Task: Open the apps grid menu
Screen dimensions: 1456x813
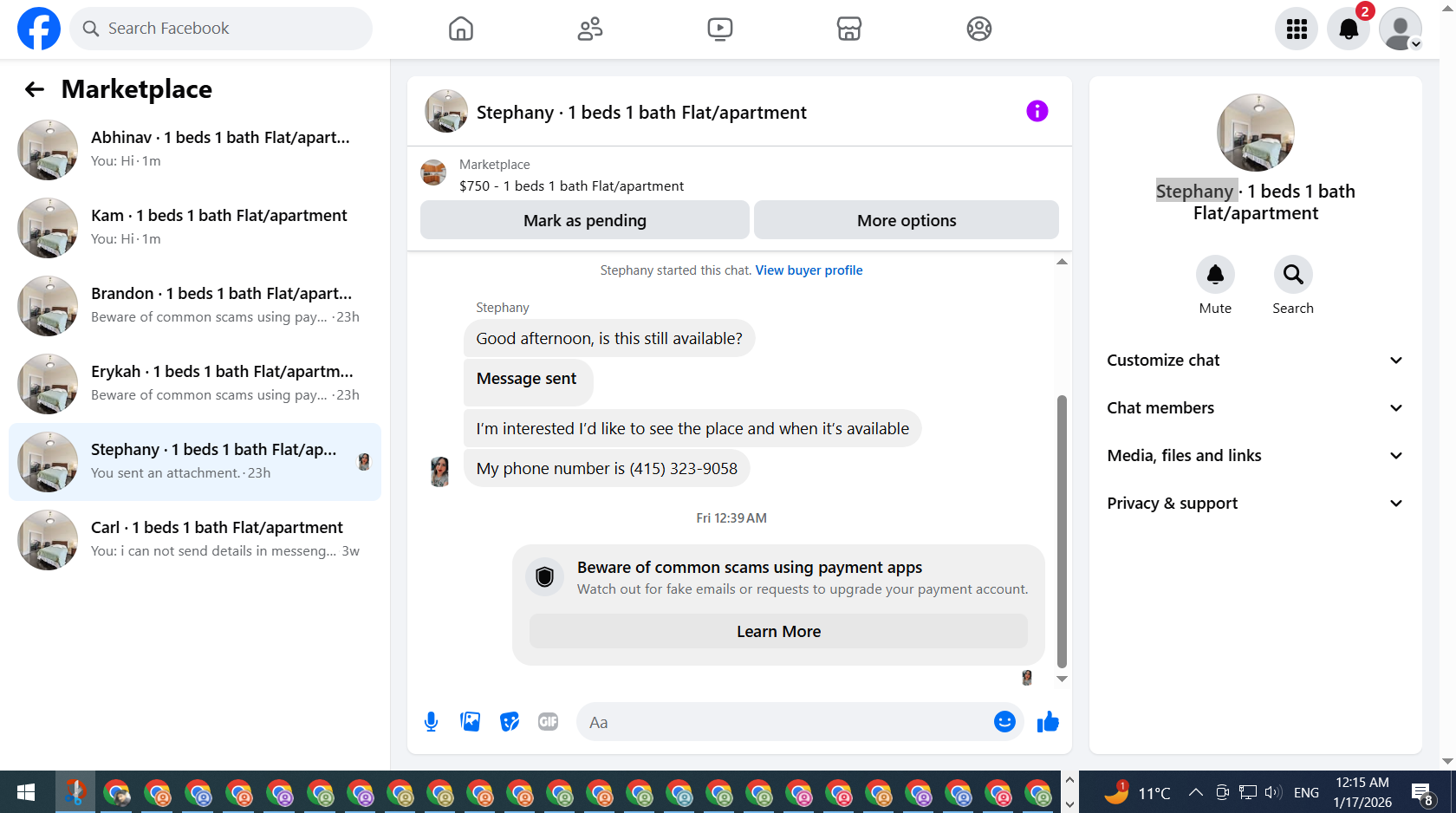Action: (1297, 29)
